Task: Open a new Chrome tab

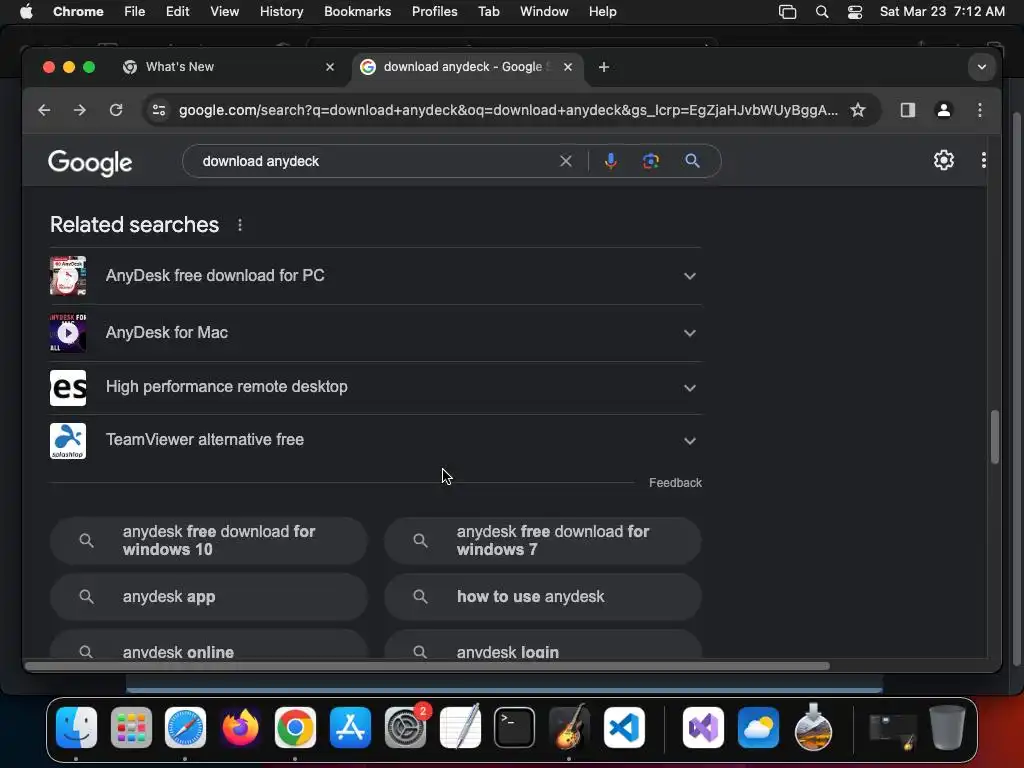Action: (x=603, y=67)
